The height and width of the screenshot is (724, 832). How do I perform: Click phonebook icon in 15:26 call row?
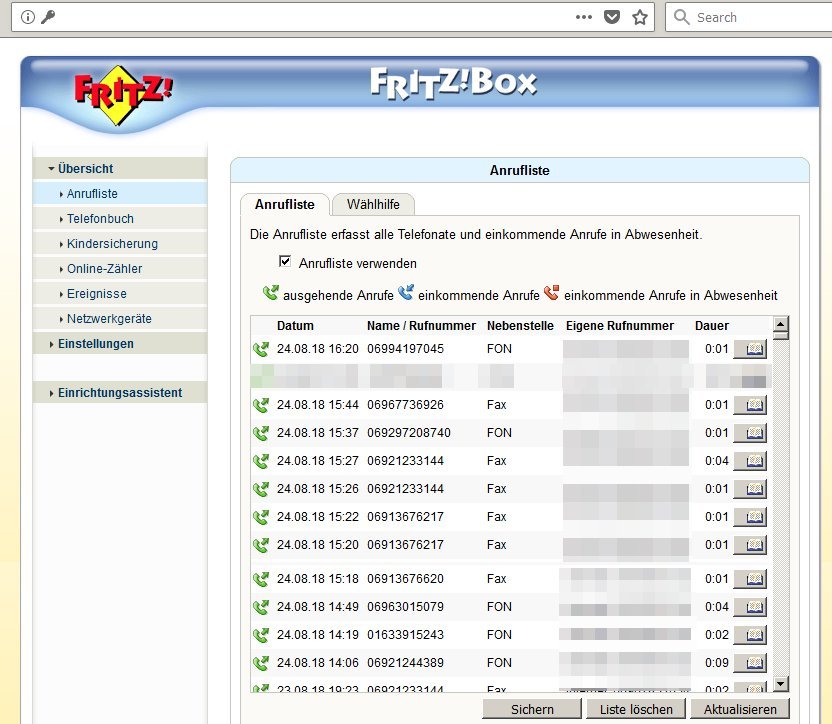point(750,489)
